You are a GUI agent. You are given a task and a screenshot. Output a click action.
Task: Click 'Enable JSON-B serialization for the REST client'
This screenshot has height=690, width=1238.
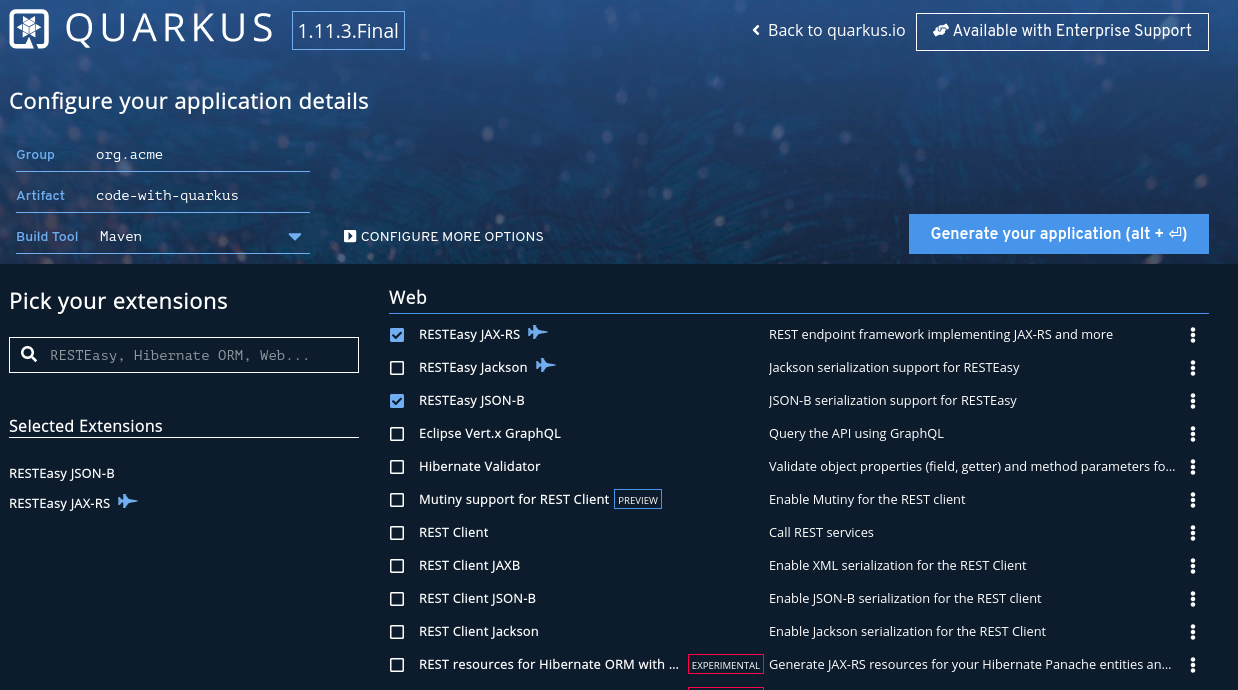point(905,599)
